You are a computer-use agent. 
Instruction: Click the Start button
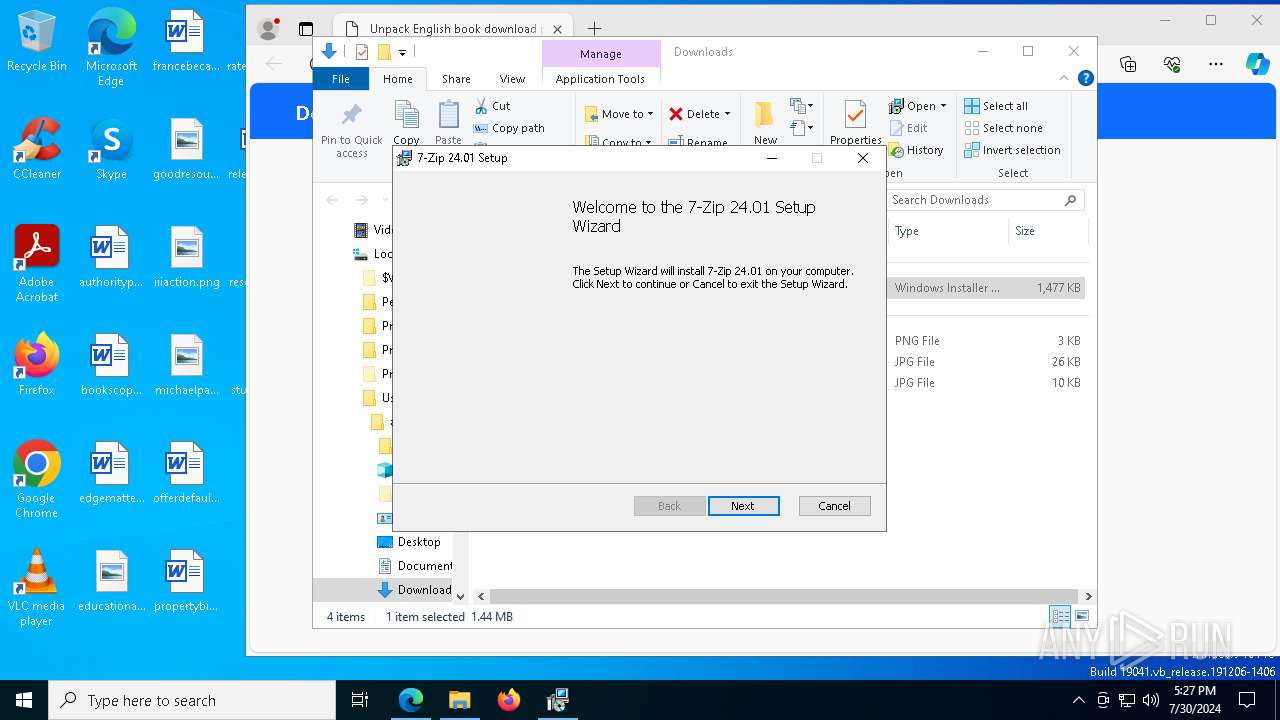coord(24,700)
